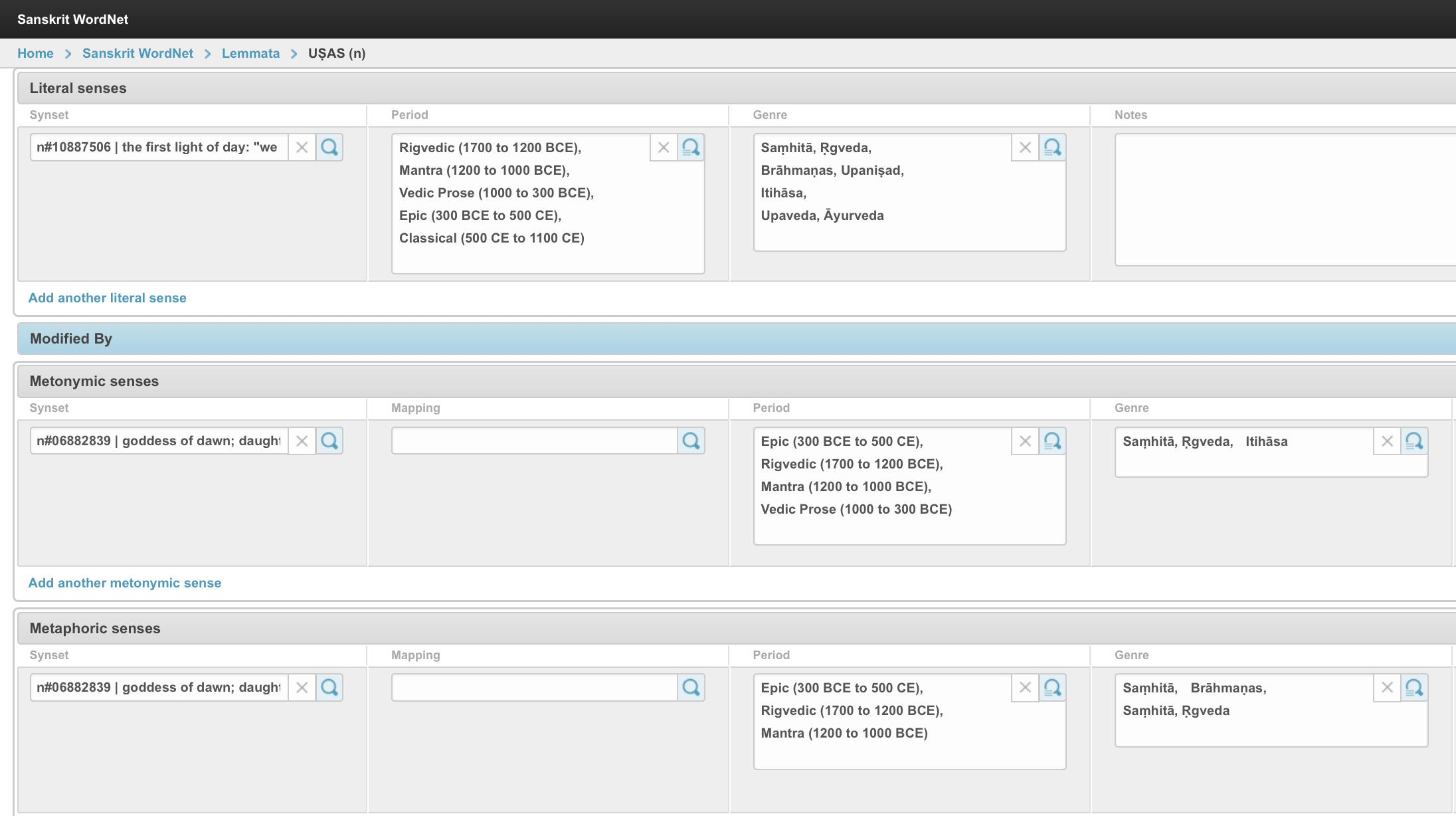Search synsets for the metonymic sense
Viewport: 1456px width, 816px height.
click(329, 441)
